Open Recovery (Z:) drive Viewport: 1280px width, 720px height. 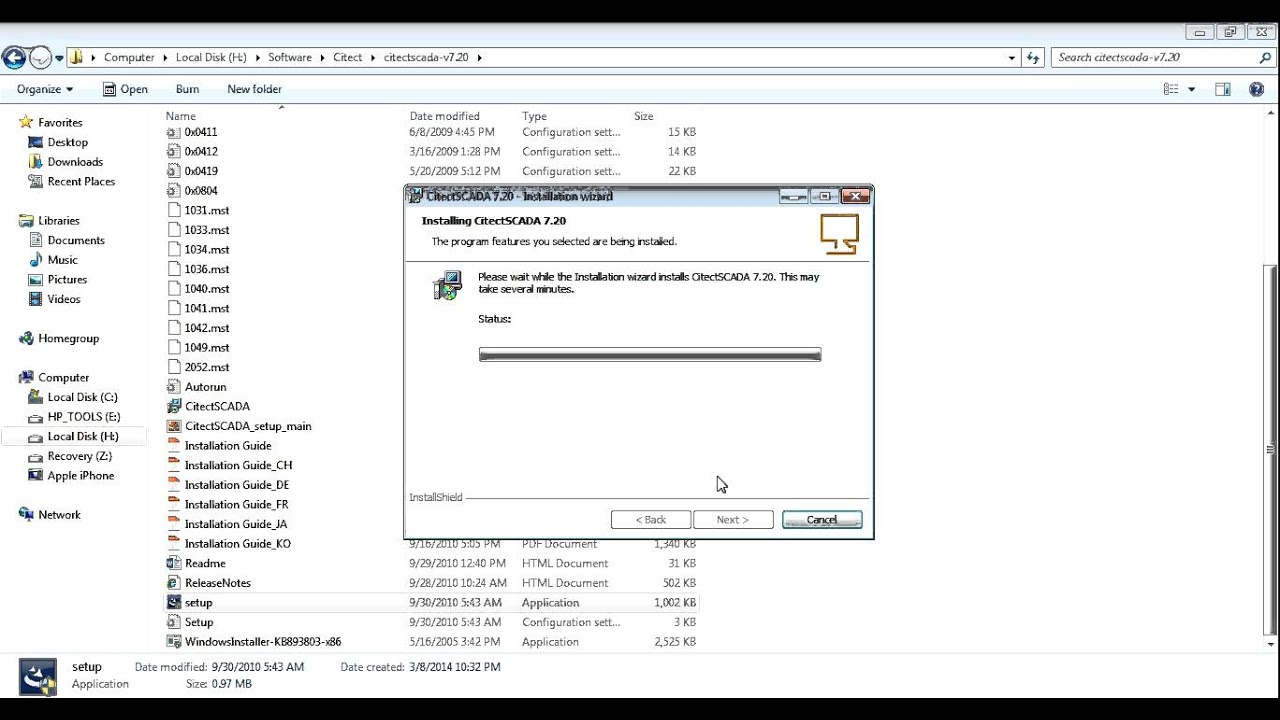pos(79,456)
